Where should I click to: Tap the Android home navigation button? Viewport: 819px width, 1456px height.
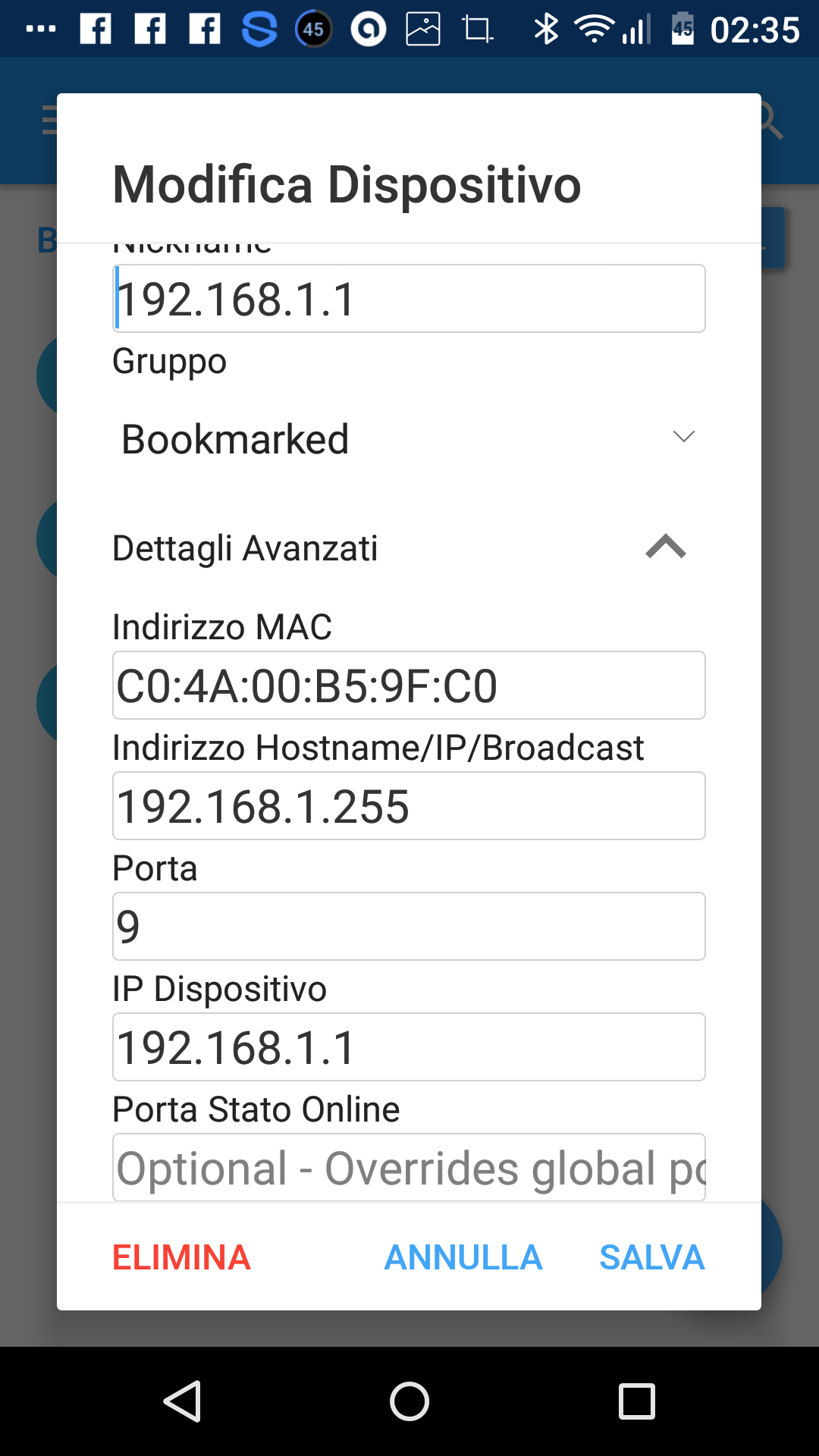[409, 1401]
